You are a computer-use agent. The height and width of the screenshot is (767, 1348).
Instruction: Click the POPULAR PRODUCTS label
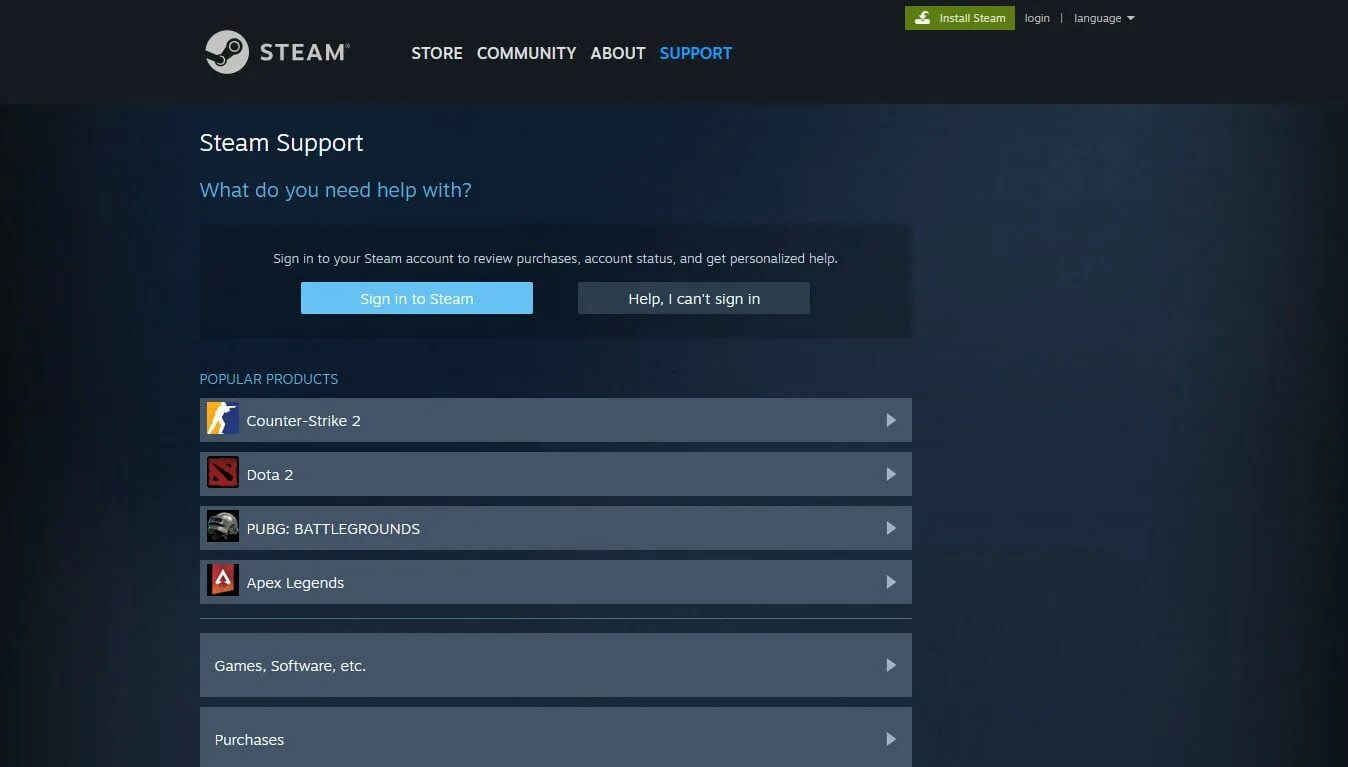point(269,379)
